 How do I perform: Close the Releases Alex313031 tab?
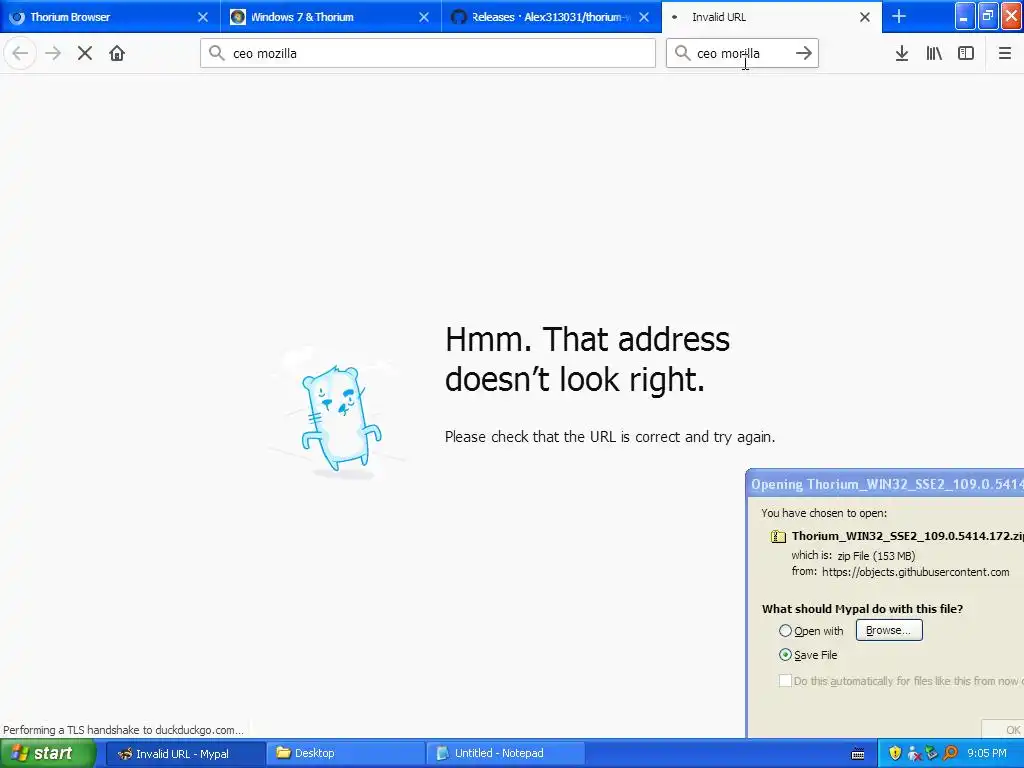pos(644,17)
